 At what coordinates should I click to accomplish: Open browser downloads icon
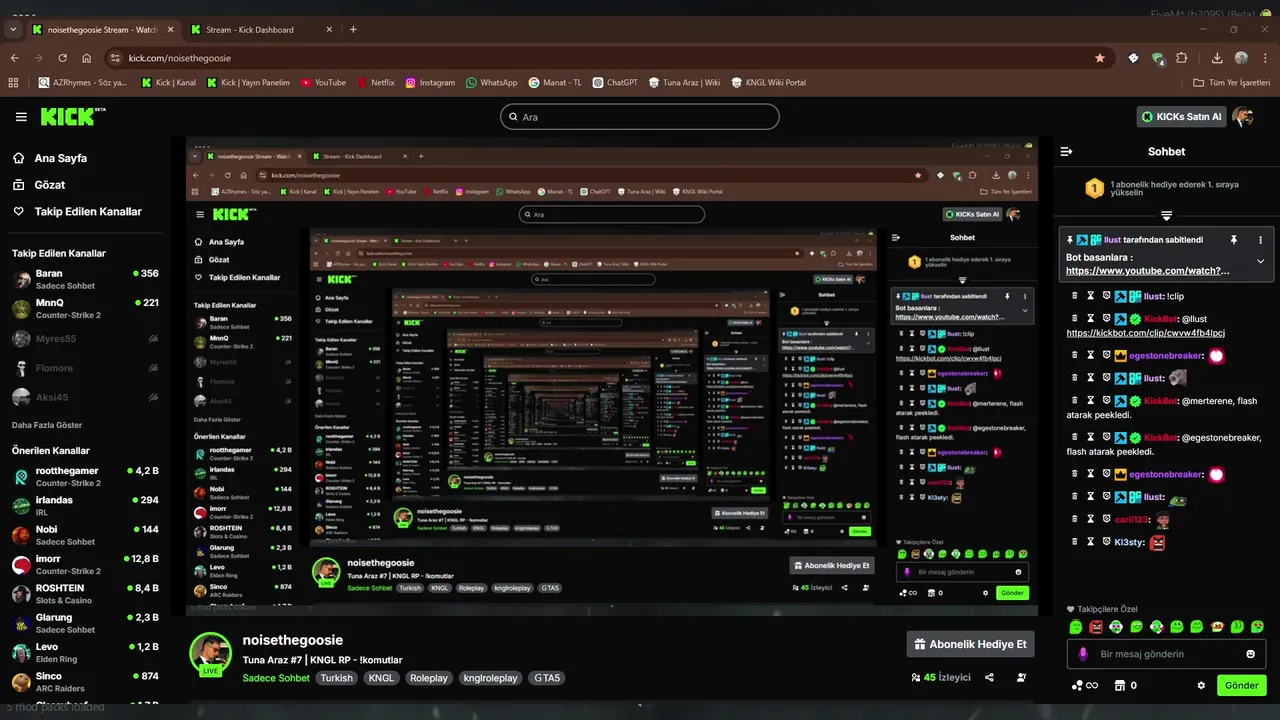[1217, 58]
